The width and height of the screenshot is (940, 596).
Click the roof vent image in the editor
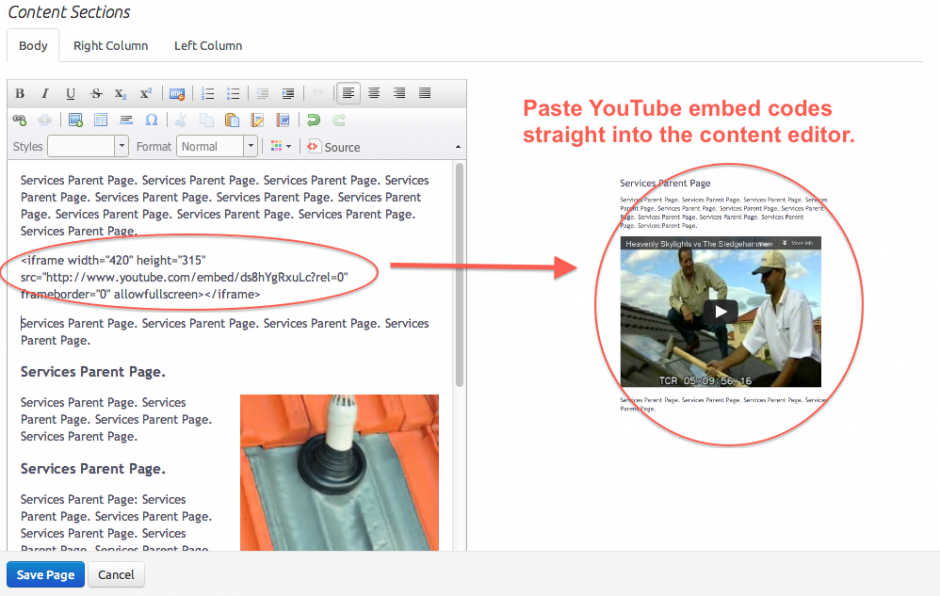click(x=339, y=472)
